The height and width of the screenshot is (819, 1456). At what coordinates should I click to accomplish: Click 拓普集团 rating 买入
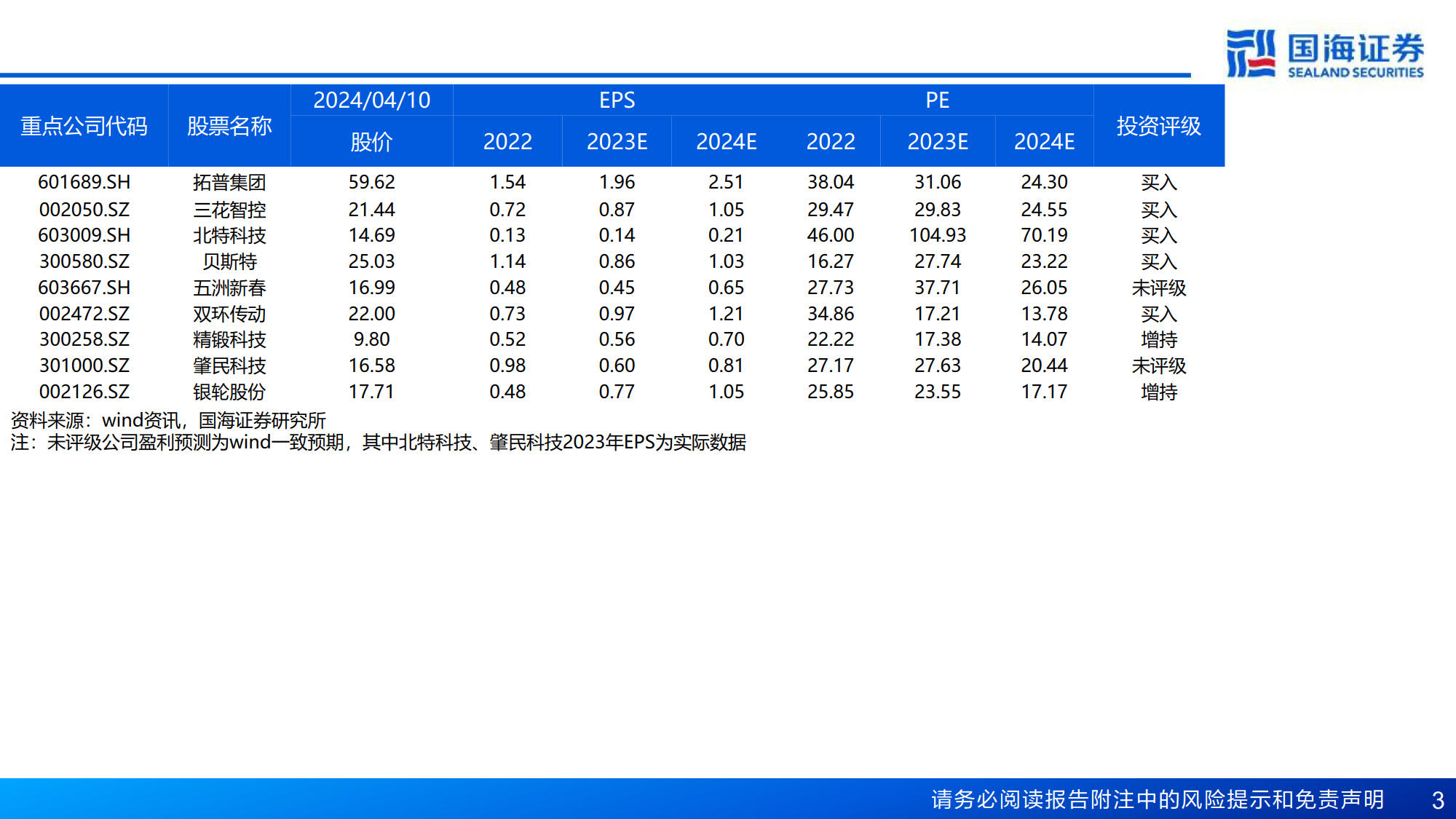[1158, 182]
